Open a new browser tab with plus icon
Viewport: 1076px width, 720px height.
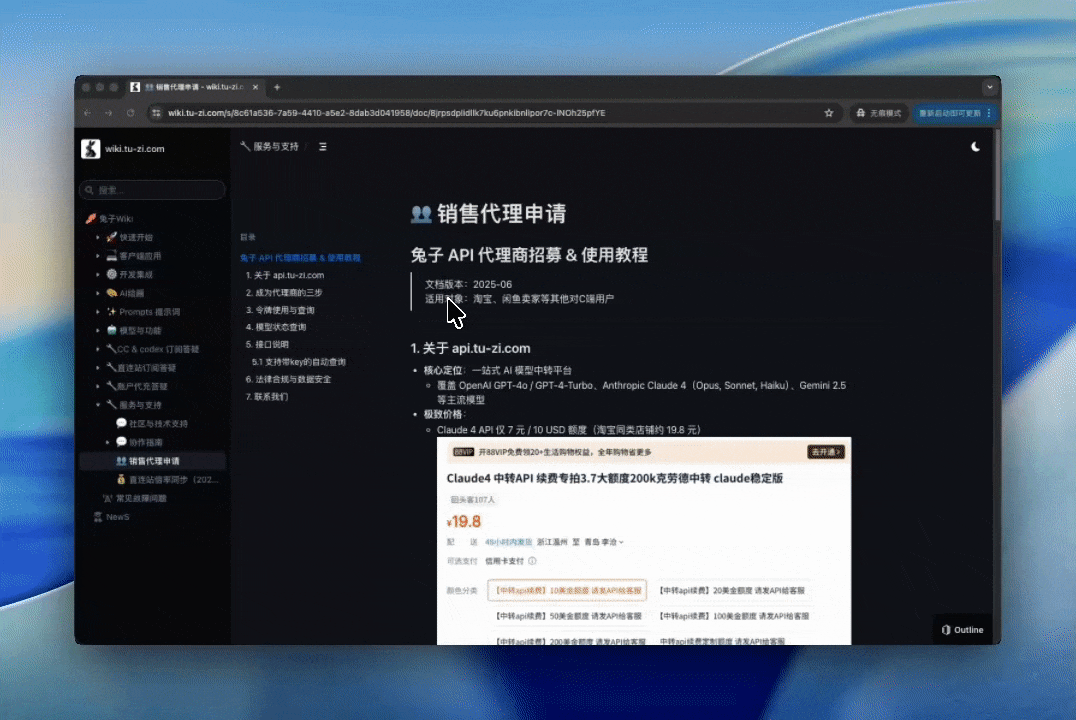[277, 87]
